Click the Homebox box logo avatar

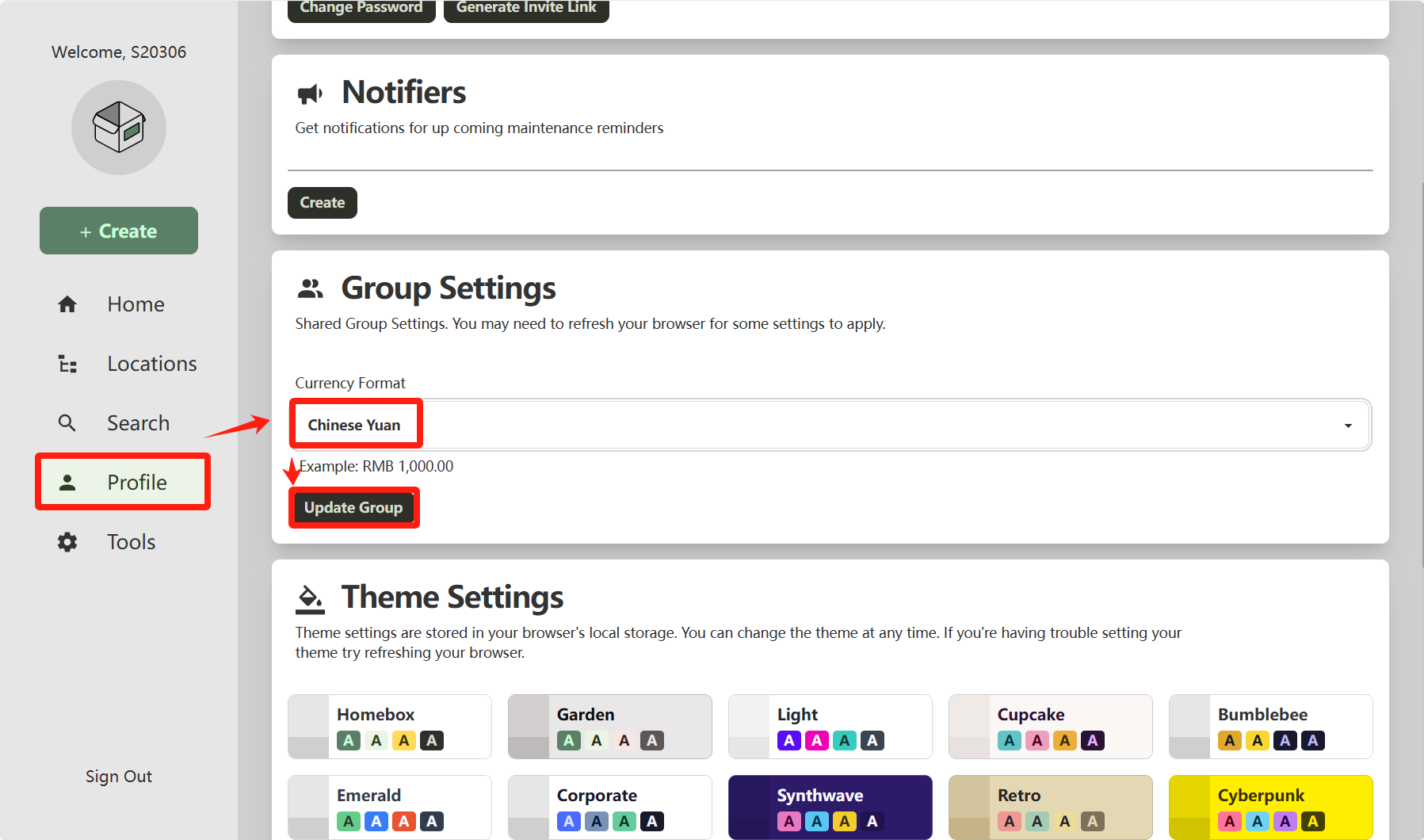(119, 127)
